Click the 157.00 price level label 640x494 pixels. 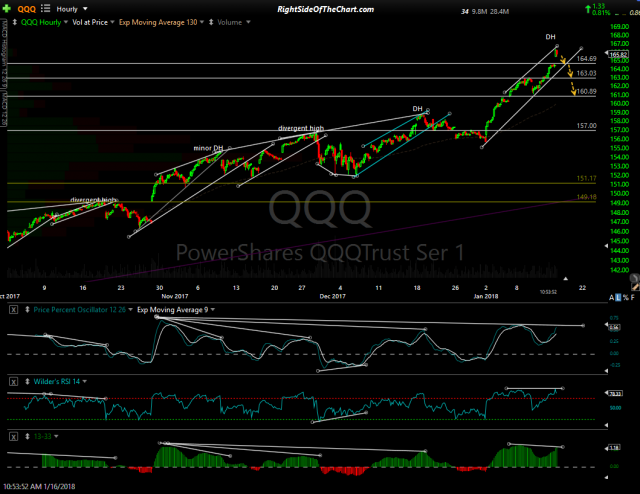(x=586, y=126)
